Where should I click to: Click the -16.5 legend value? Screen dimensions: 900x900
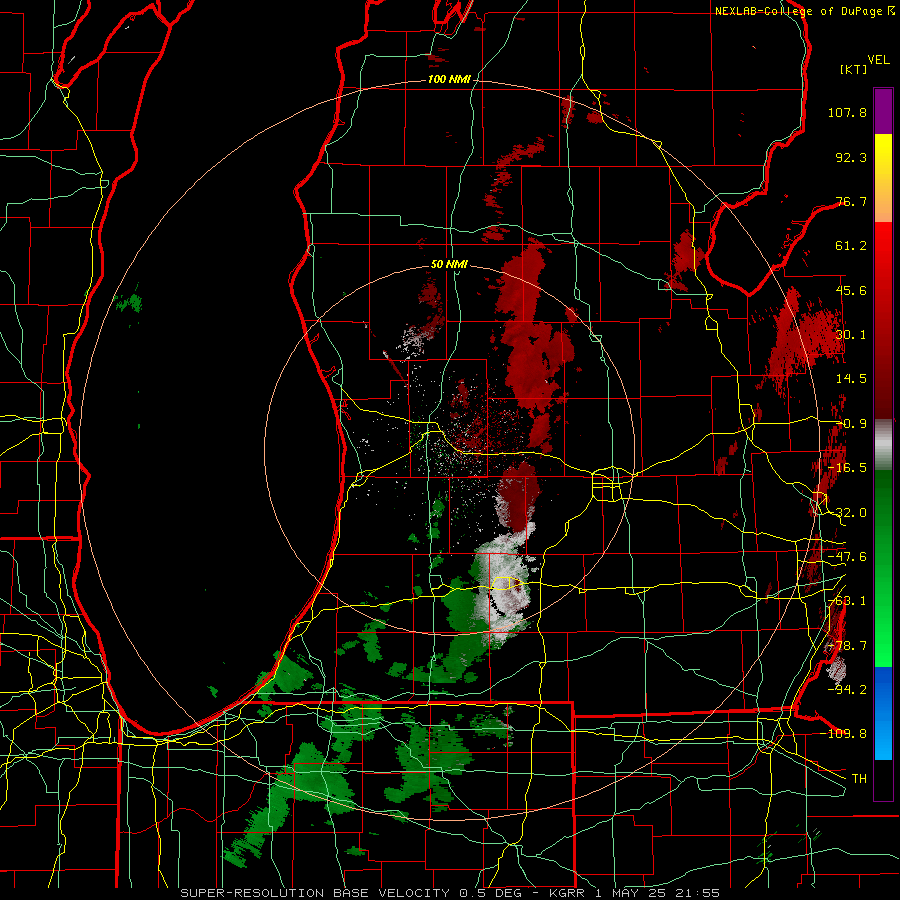(847, 468)
